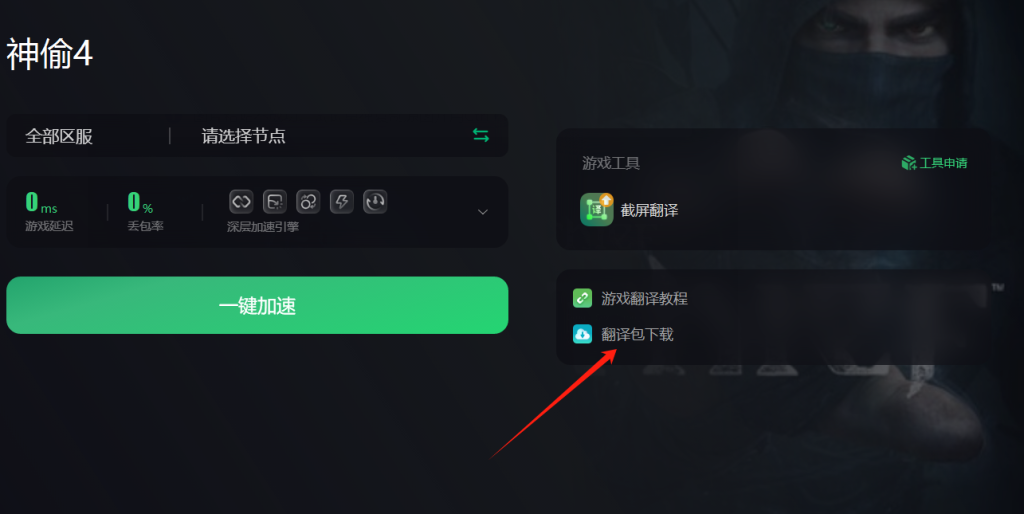
Task: Open the 游戏翻译教程 tutorial link
Action: (645, 298)
